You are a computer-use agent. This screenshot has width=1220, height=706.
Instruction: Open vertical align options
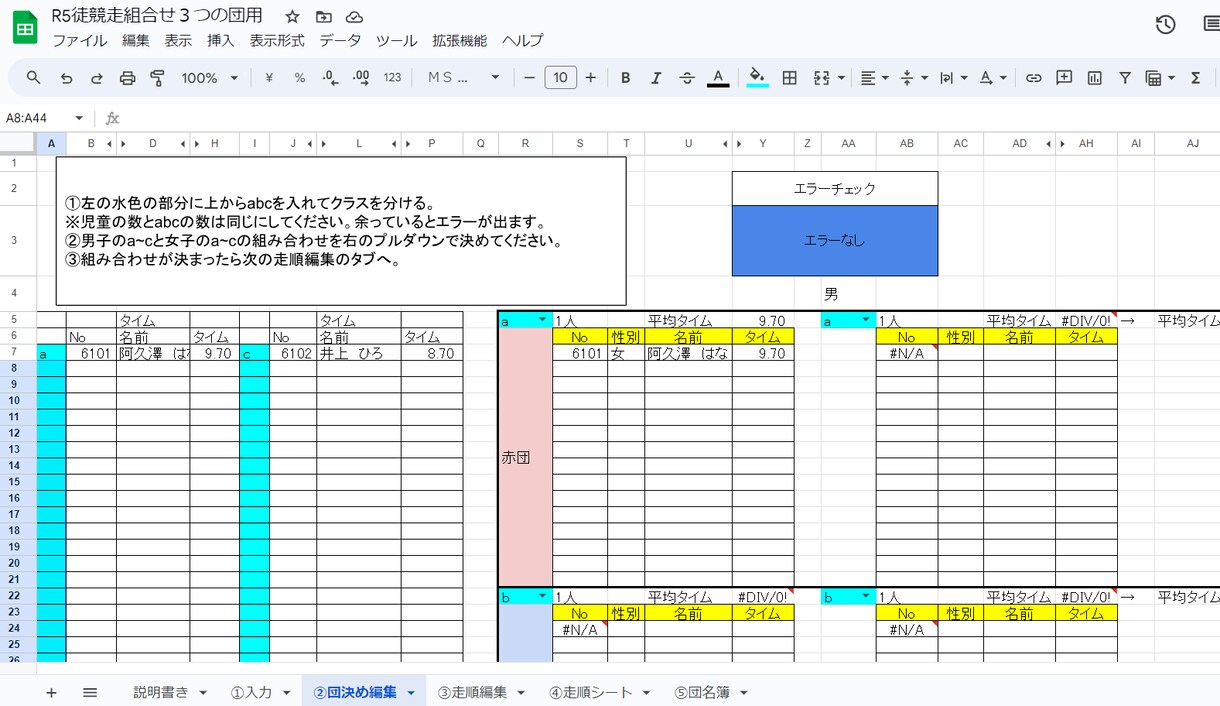914,78
